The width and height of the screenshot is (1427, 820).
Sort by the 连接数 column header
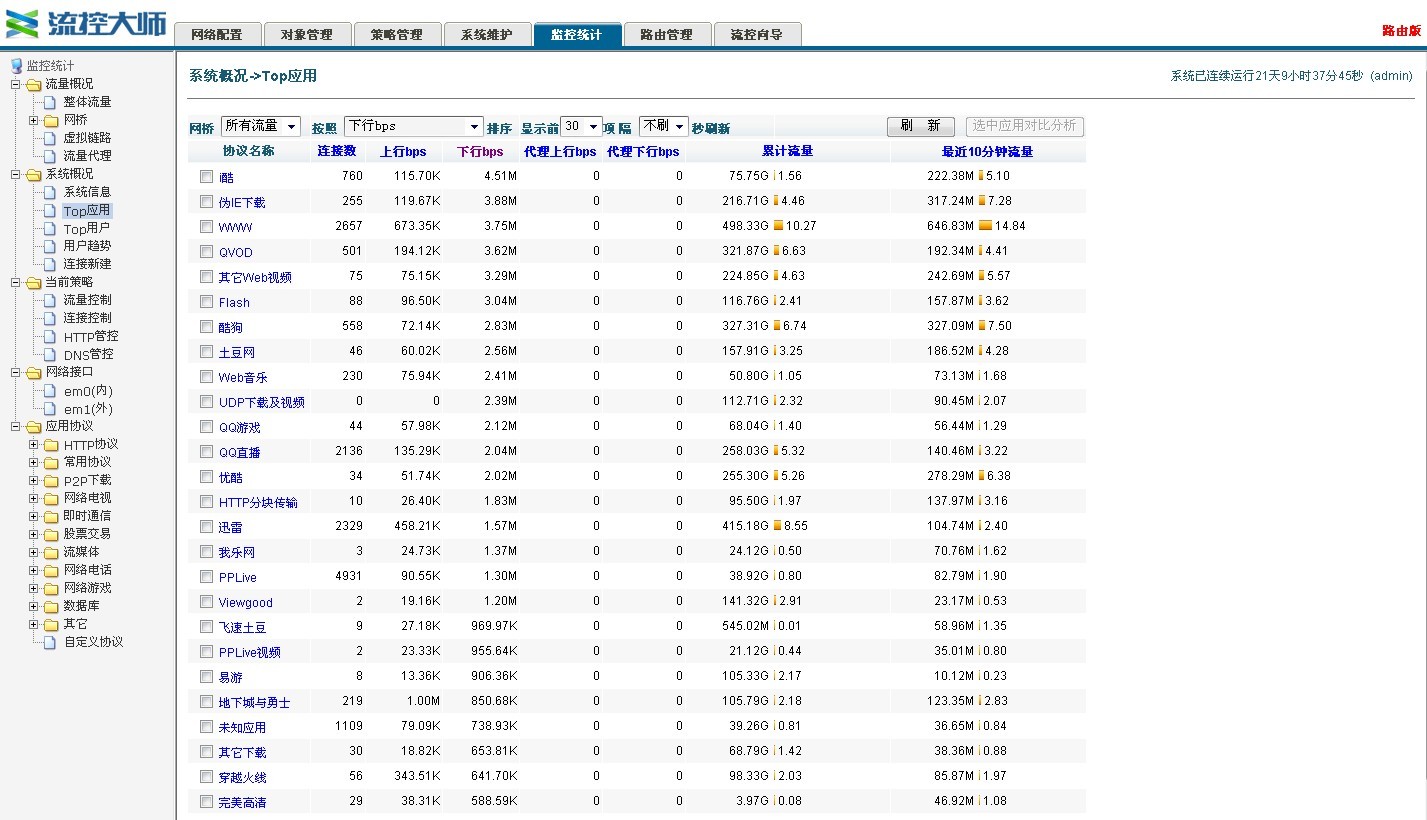[337, 151]
